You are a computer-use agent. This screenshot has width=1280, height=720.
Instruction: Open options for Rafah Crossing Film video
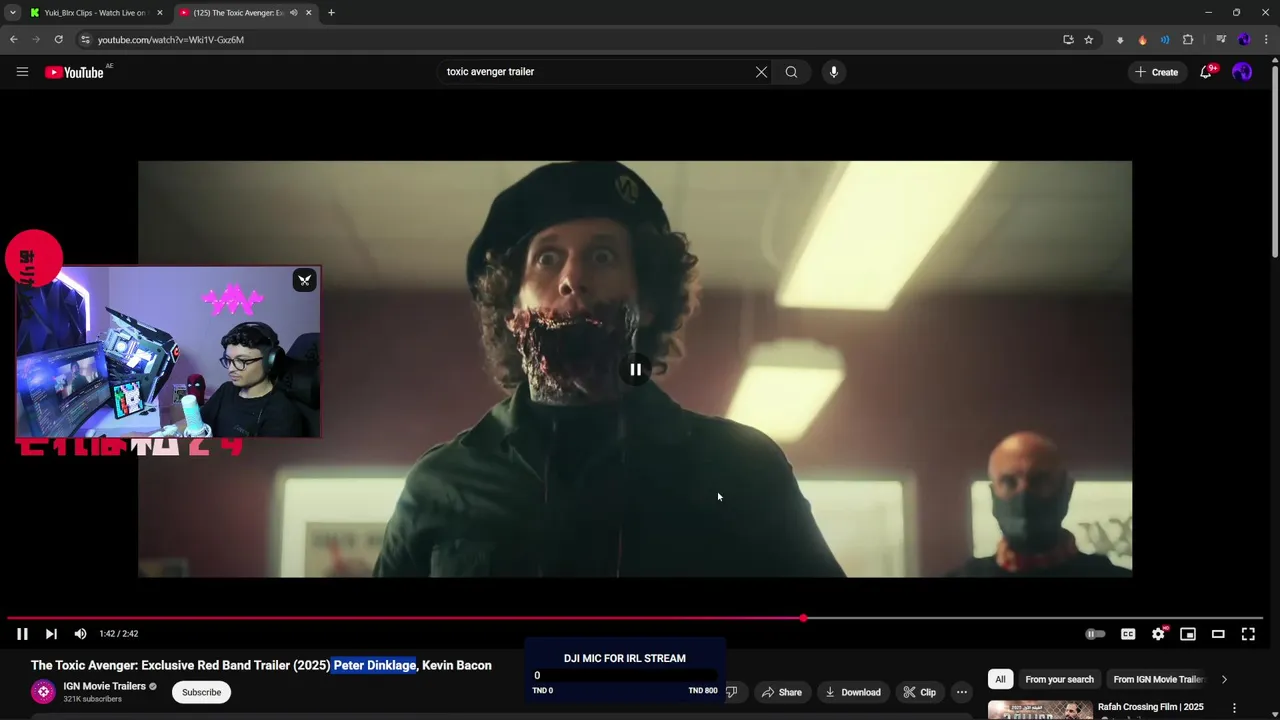[x=1234, y=708]
